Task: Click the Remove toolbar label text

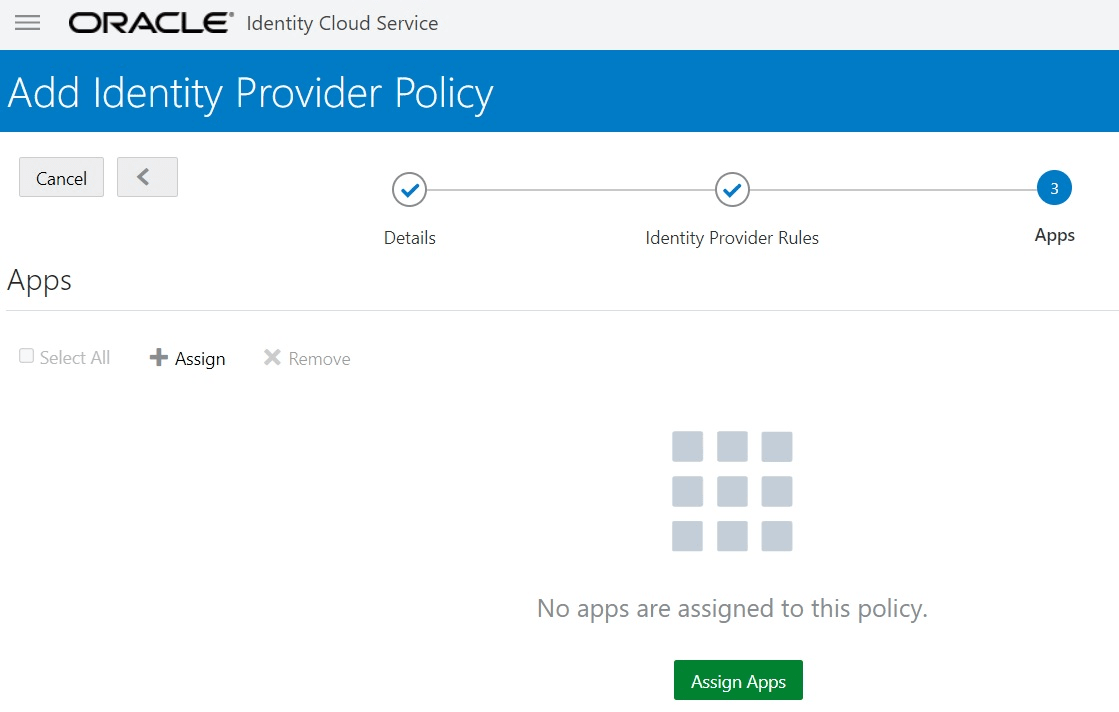Action: 318,358
